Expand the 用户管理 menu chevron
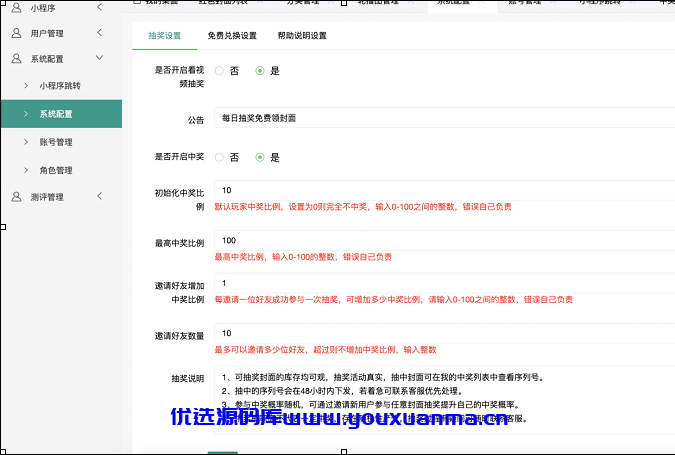The width and height of the screenshot is (675, 455). tap(99, 32)
